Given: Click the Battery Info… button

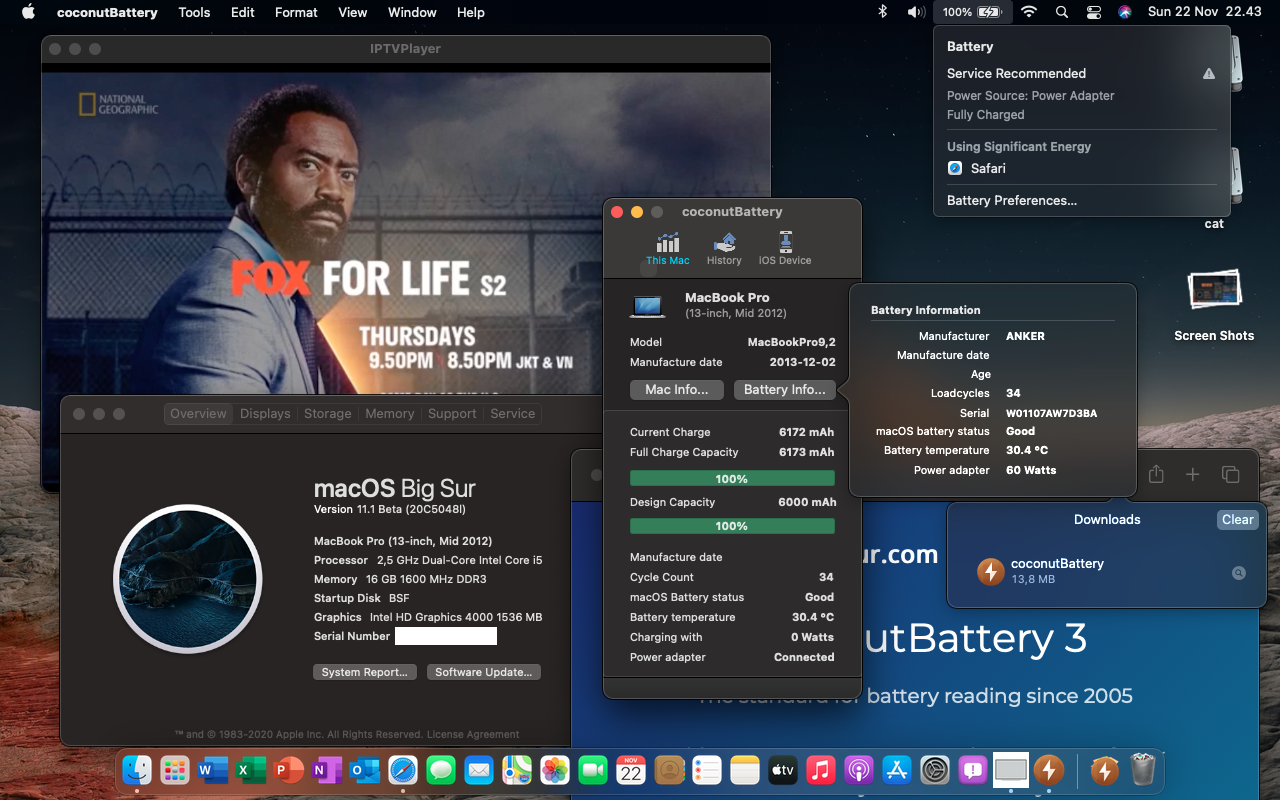Looking at the screenshot, I should pos(784,390).
